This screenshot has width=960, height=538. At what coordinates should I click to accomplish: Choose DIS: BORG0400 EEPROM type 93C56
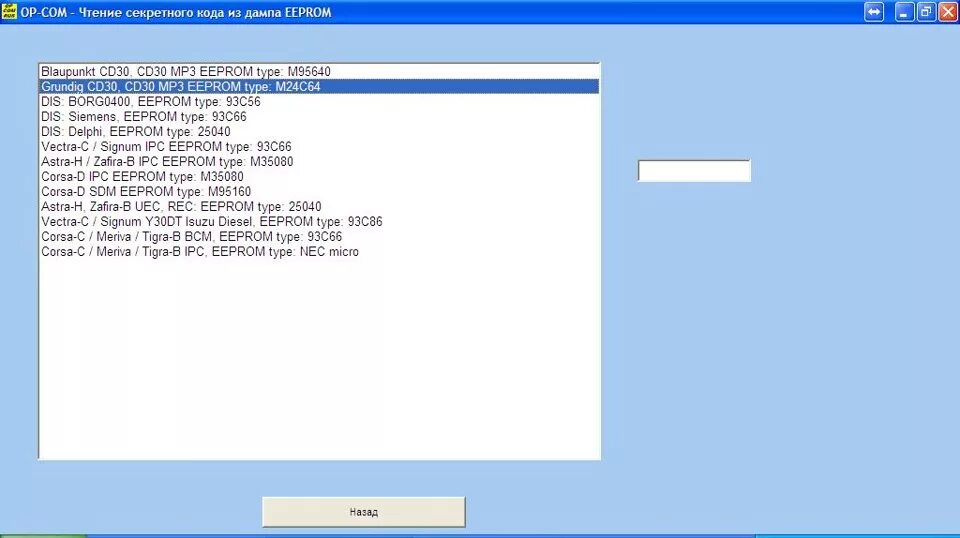(x=319, y=102)
